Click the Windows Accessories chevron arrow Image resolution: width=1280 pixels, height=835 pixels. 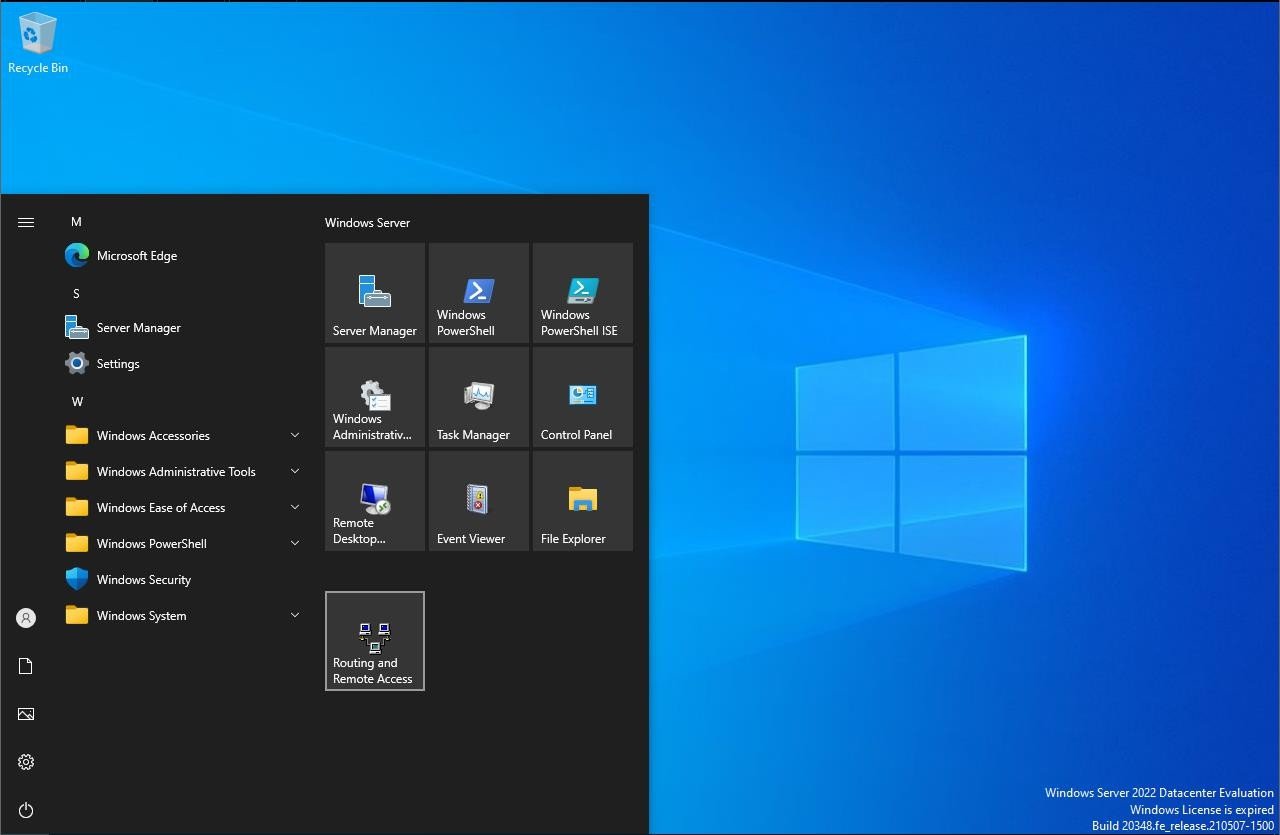pos(295,435)
